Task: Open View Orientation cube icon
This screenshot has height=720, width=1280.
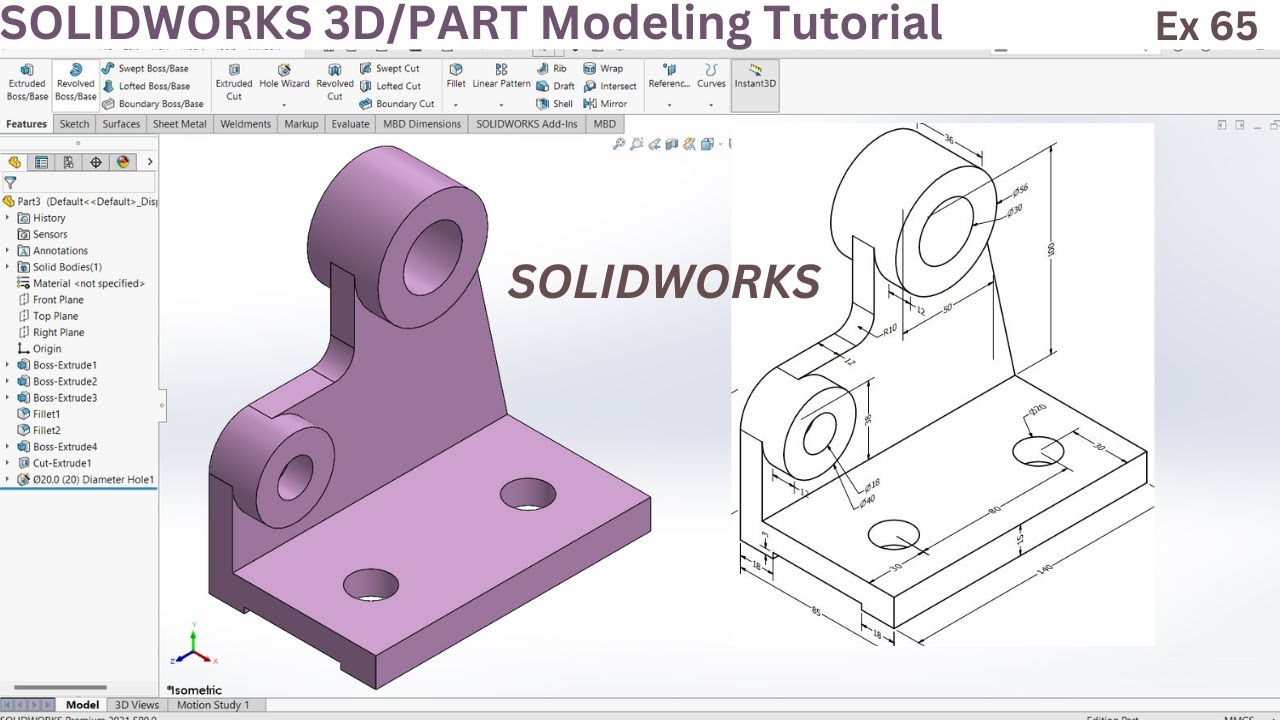Action: (708, 144)
